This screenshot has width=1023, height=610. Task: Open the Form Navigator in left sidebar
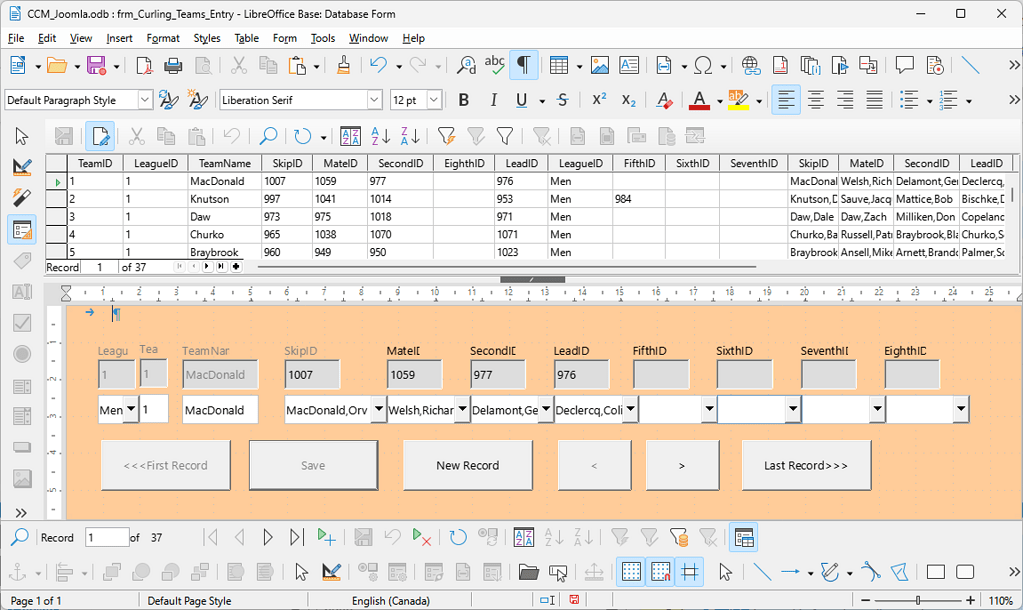22,229
